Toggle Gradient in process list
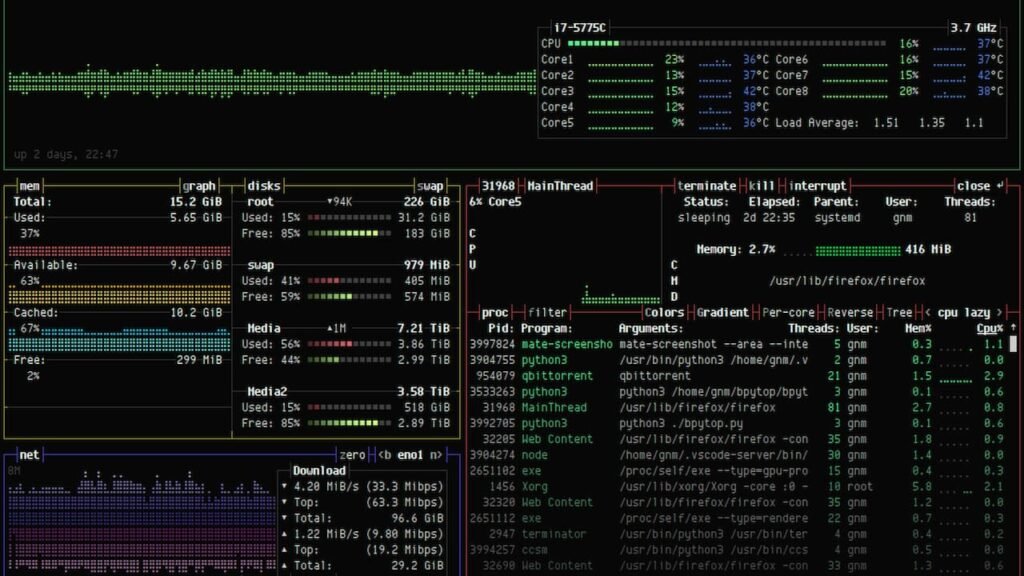1024x576 pixels. 722,312
